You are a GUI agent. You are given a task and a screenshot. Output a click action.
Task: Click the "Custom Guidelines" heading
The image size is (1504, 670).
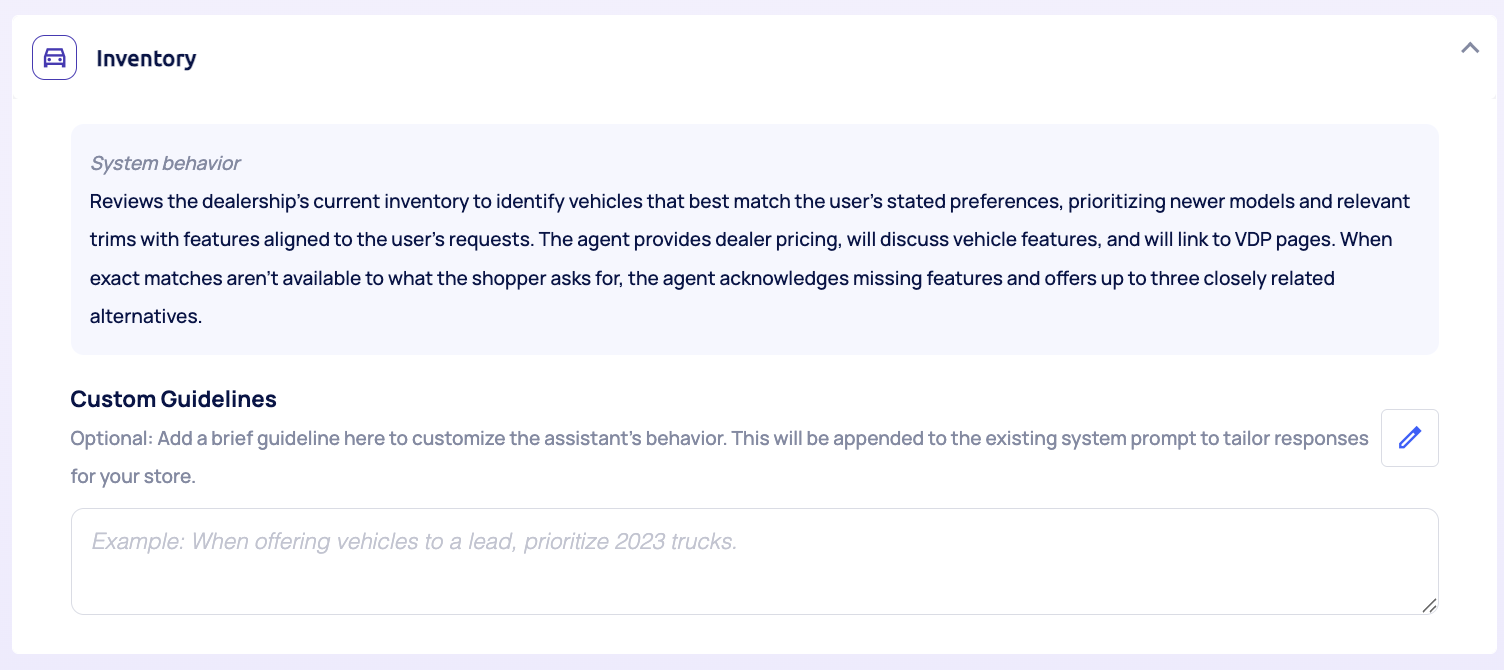[x=173, y=399]
